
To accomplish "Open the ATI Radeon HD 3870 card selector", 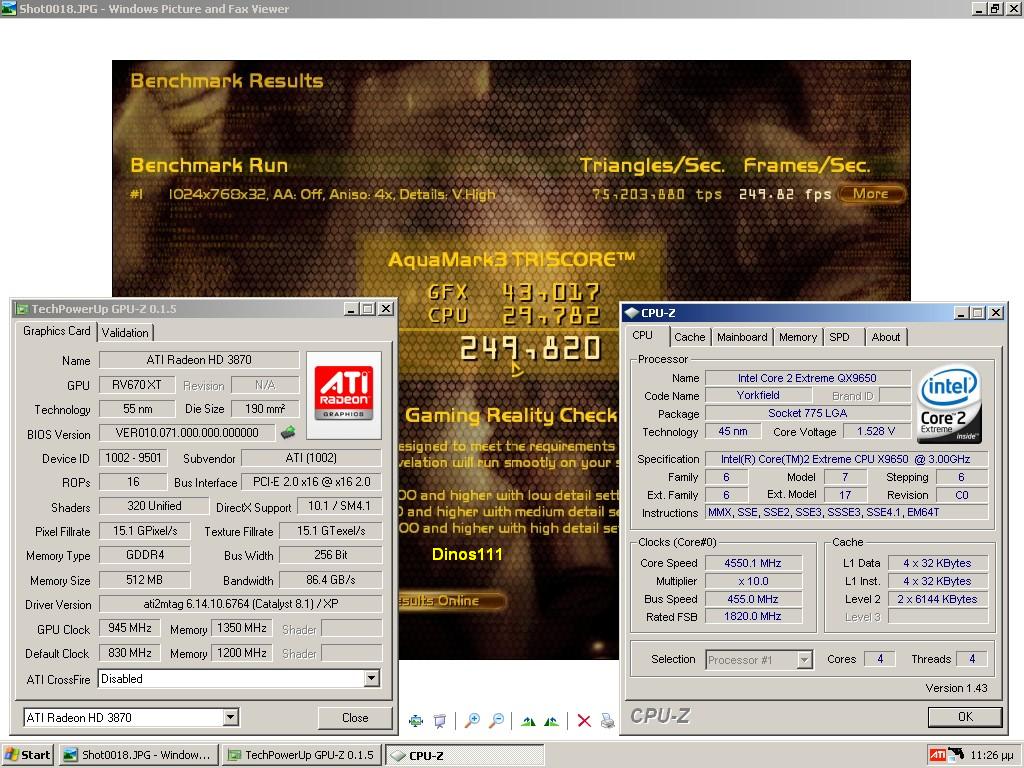I will [230, 717].
